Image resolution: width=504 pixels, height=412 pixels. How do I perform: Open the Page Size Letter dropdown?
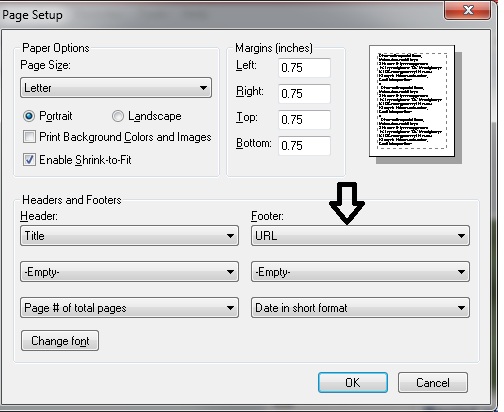tap(116, 88)
